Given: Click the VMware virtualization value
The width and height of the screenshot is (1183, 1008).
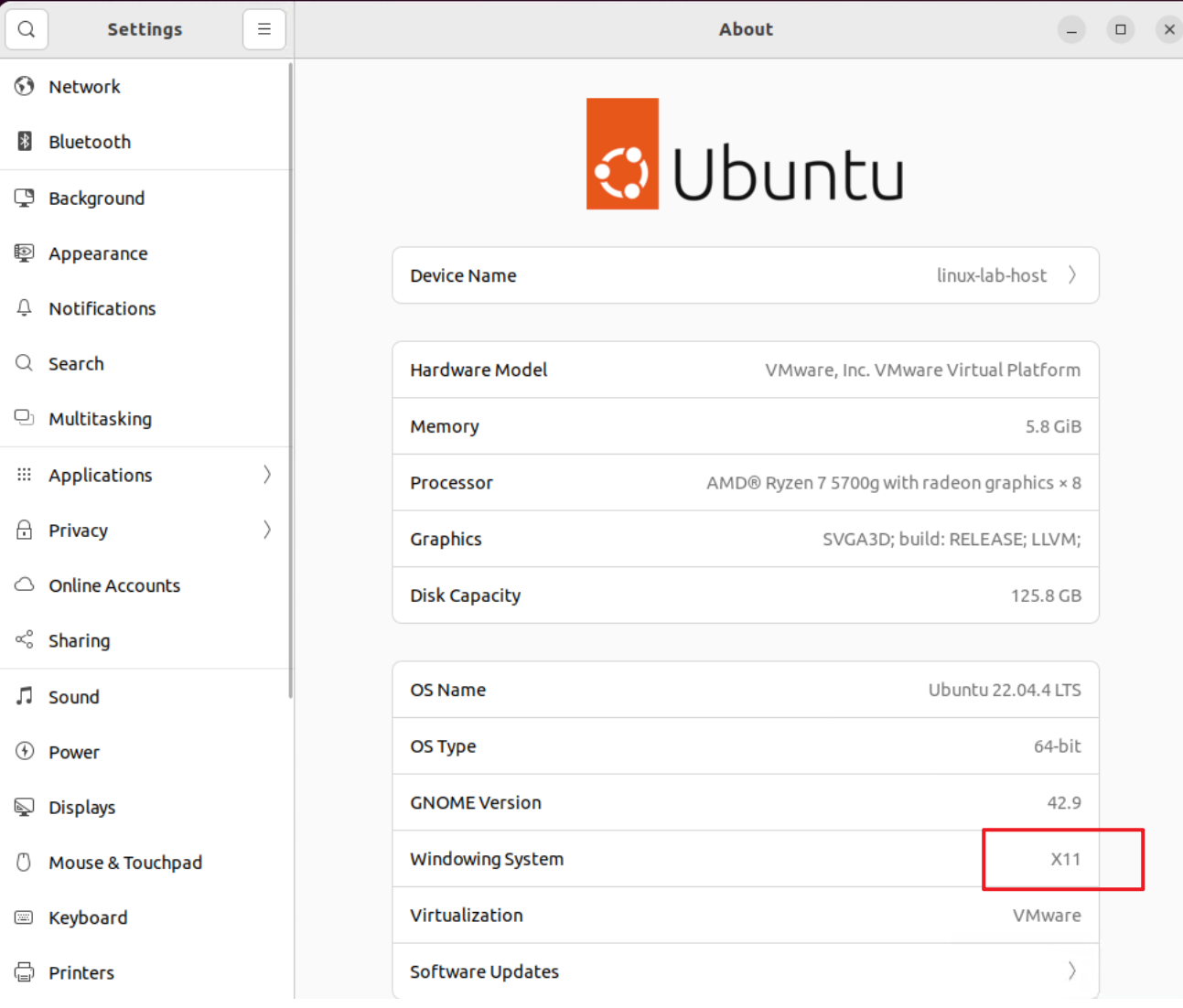Looking at the screenshot, I should (1047, 915).
